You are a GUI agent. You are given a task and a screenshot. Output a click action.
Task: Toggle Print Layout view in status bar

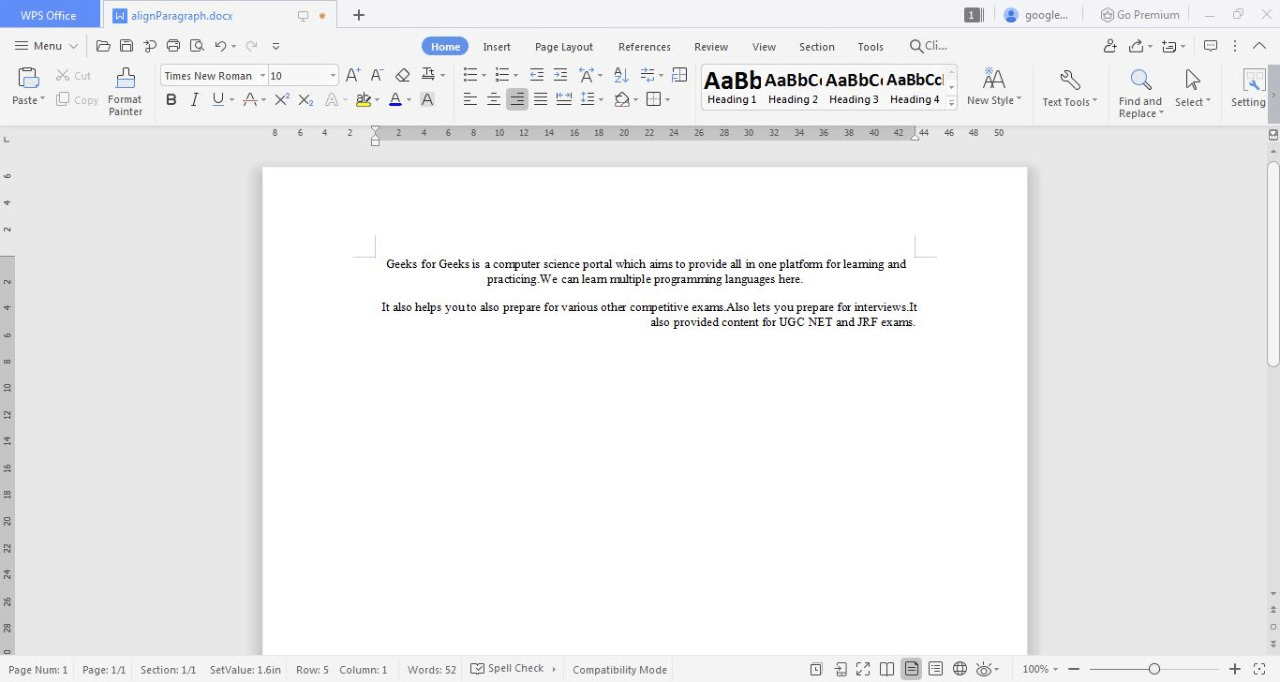(x=911, y=669)
